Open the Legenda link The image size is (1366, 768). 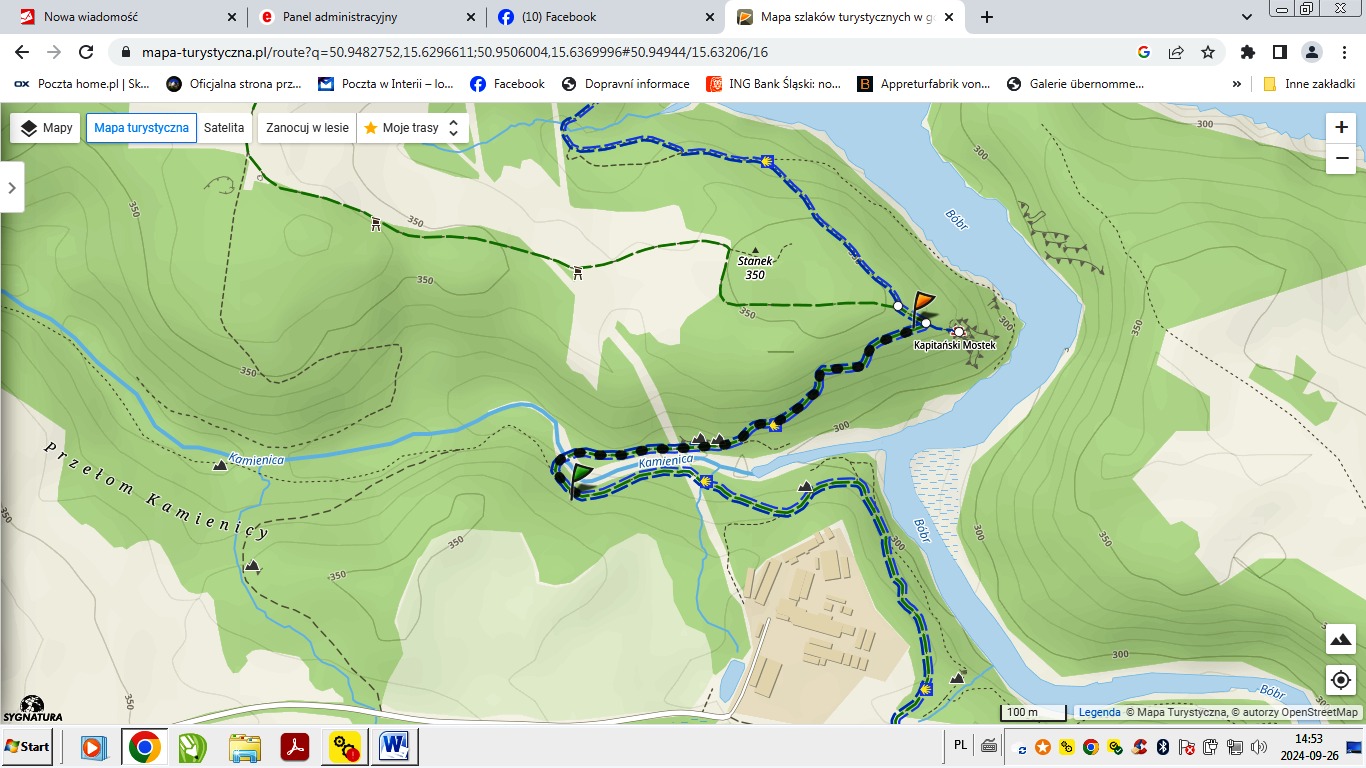pos(1099,713)
